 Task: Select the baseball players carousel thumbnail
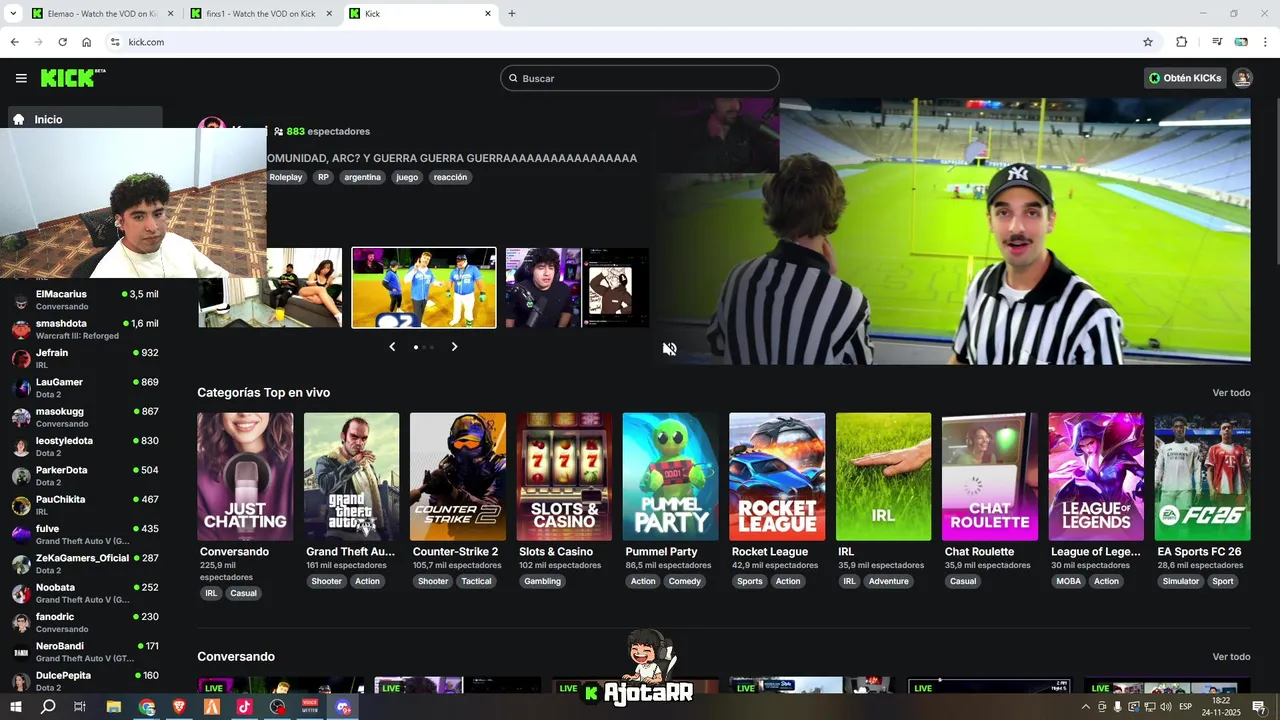pos(424,288)
